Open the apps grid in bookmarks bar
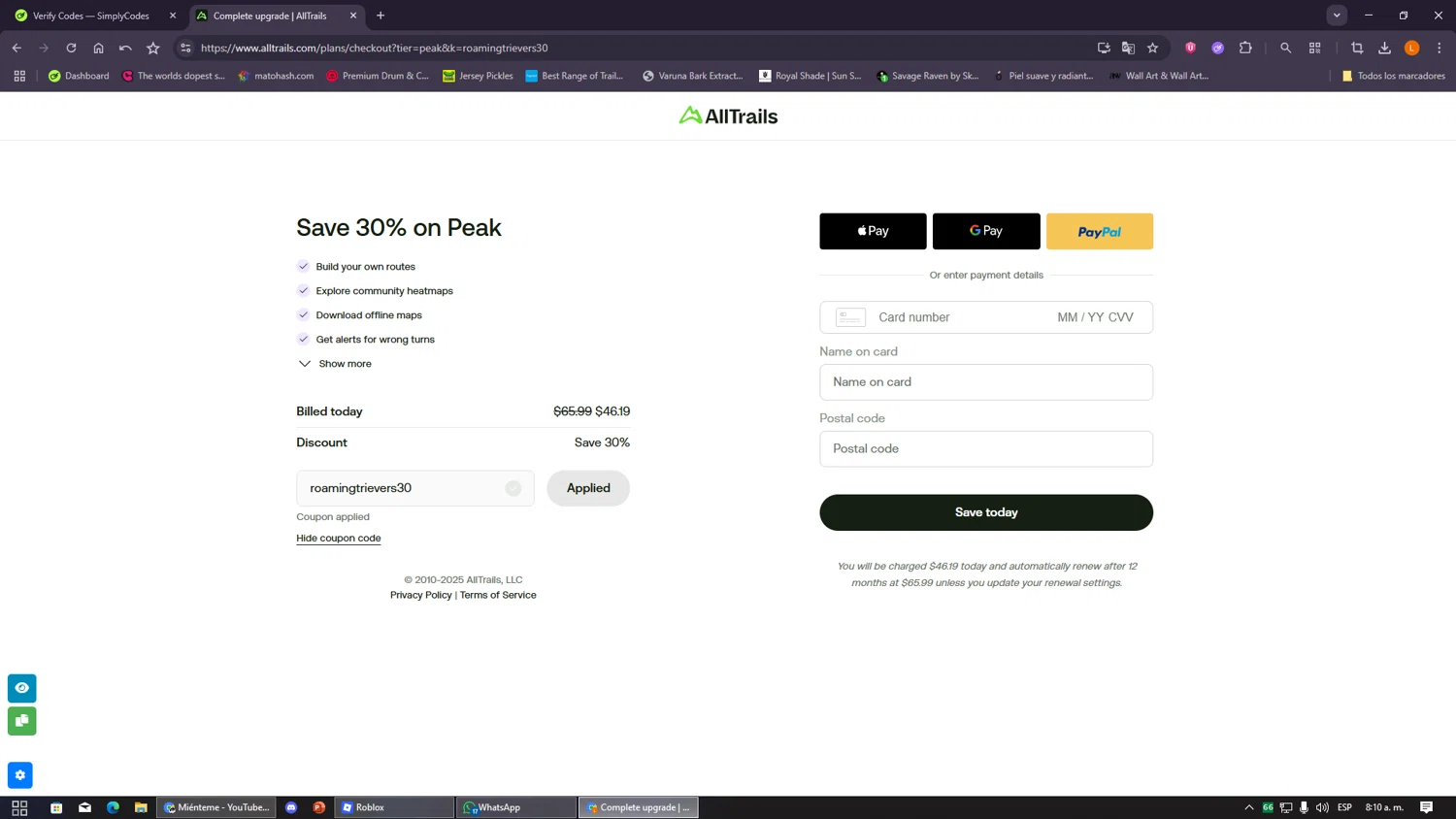Image resolution: width=1456 pixels, height=819 pixels. [19, 76]
